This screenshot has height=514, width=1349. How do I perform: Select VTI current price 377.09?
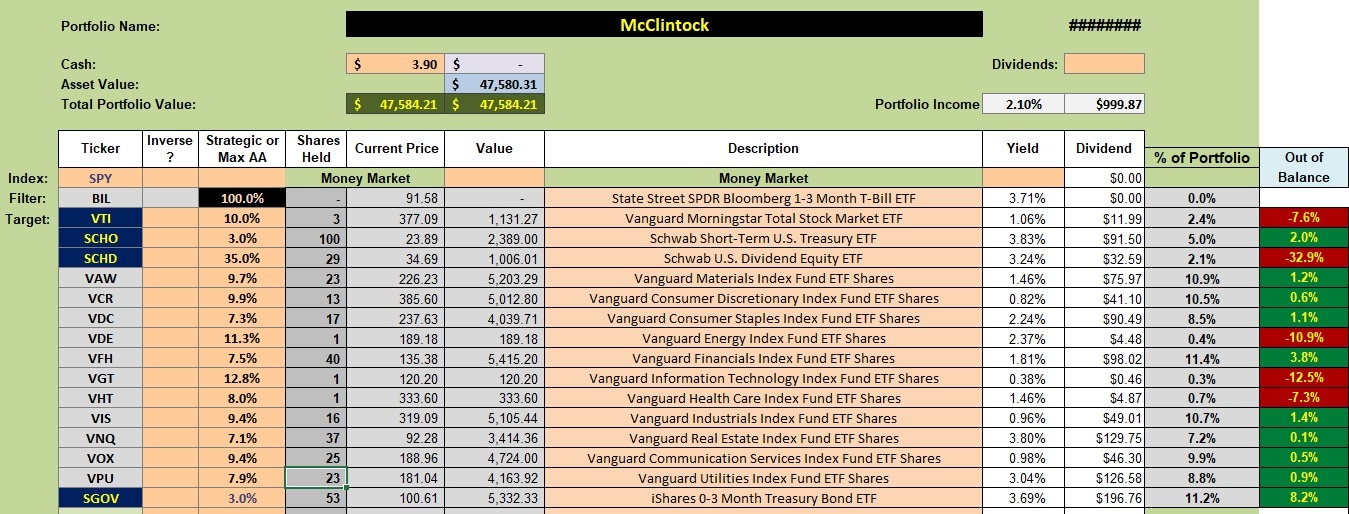[397, 218]
